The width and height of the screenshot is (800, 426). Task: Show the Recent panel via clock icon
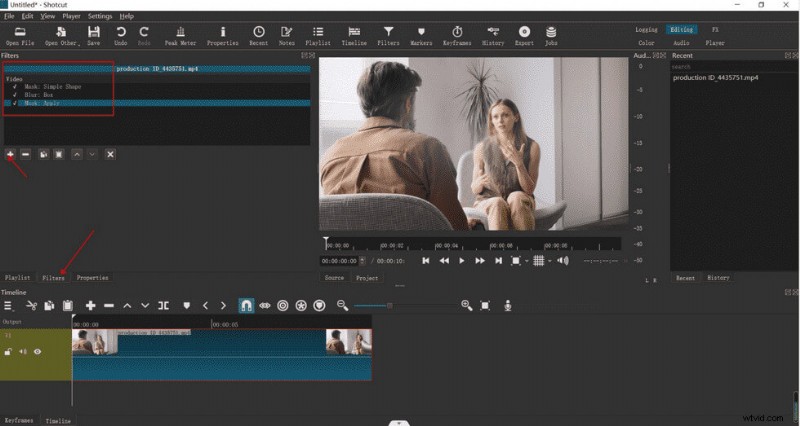(x=259, y=36)
